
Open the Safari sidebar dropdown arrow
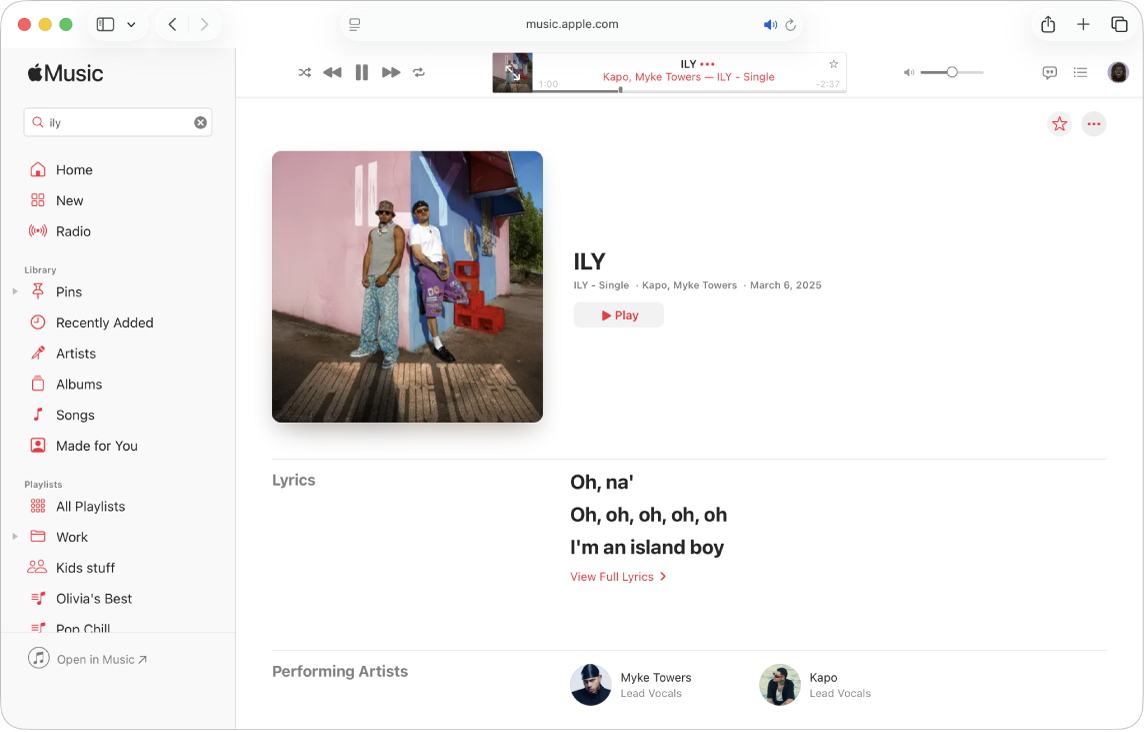click(x=131, y=25)
